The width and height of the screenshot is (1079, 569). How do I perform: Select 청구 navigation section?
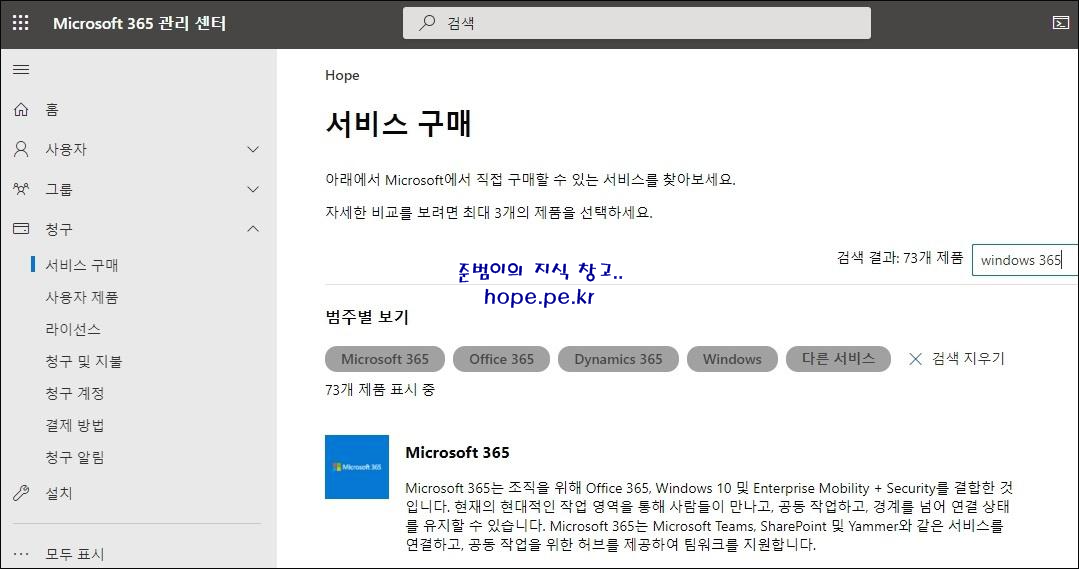coord(58,228)
